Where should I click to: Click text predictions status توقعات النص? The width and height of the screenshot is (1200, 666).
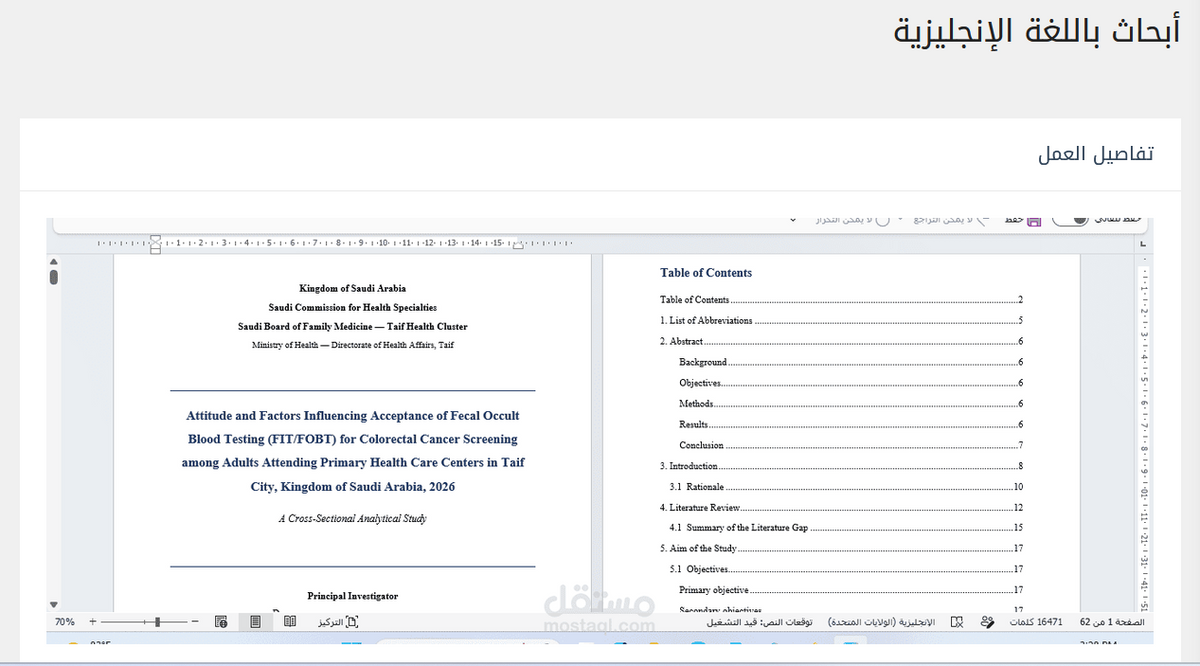click(760, 622)
